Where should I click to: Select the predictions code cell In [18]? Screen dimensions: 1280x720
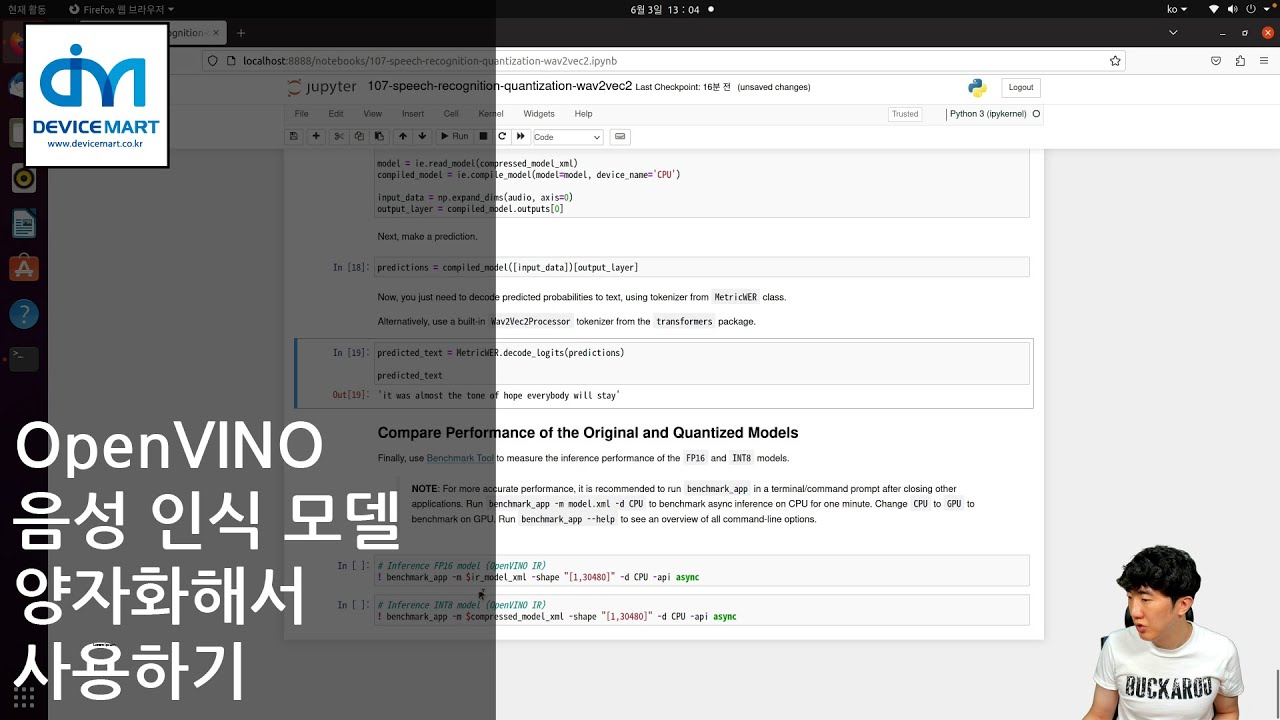[701, 267]
